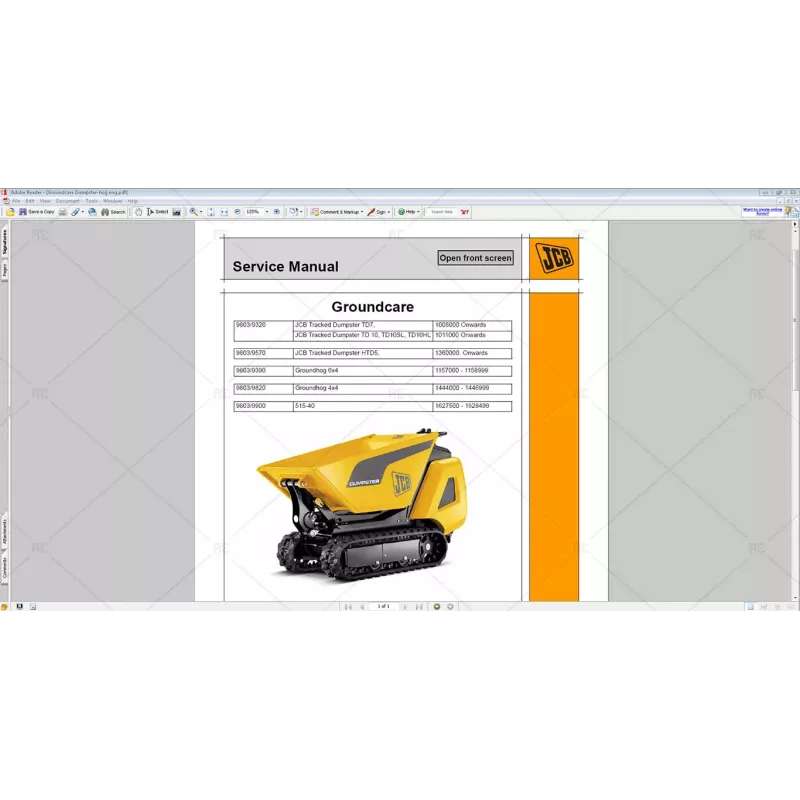The width and height of the screenshot is (800, 800).
Task: Expand the Sign menu arrow
Action: click(387, 211)
